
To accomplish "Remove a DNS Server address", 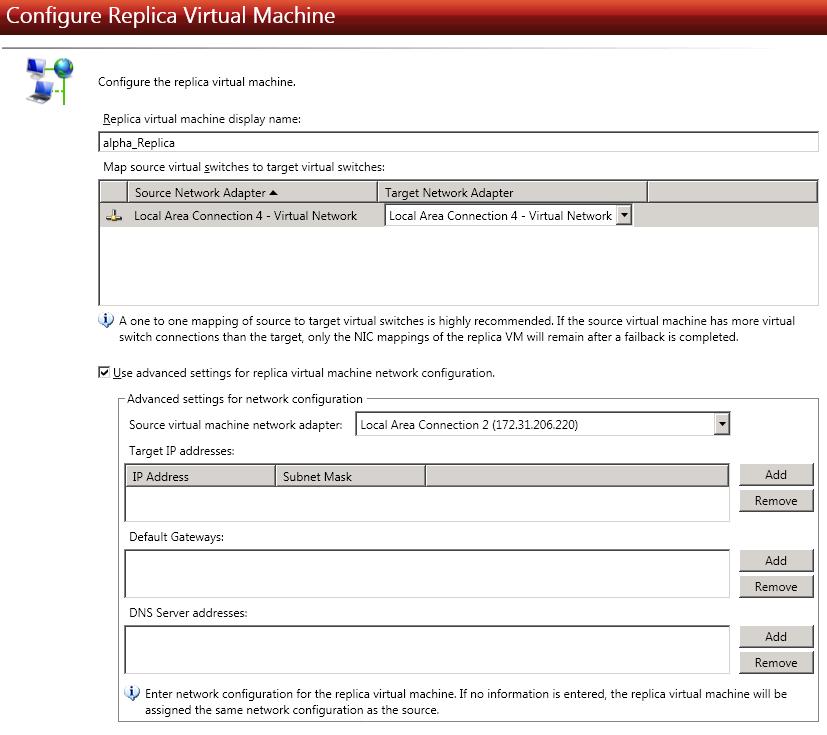I will pos(775,663).
